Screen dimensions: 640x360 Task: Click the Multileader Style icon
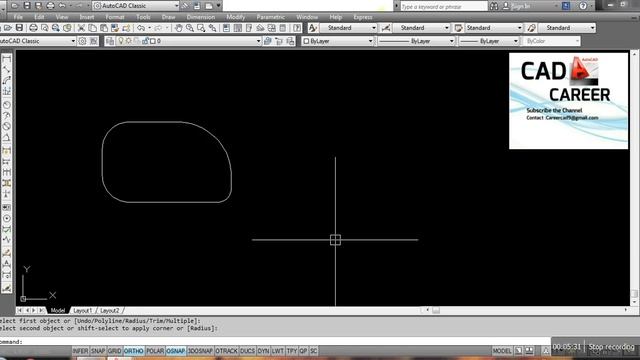point(531,28)
